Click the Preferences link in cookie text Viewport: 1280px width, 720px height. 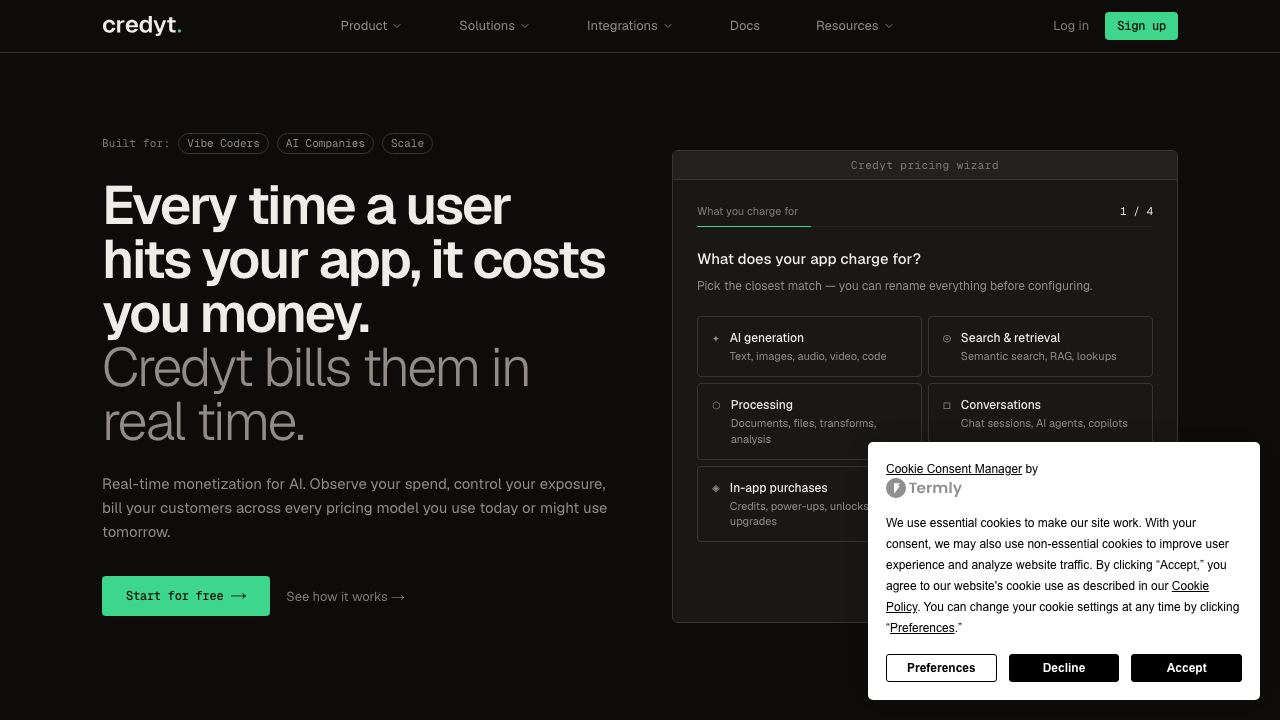click(x=922, y=628)
